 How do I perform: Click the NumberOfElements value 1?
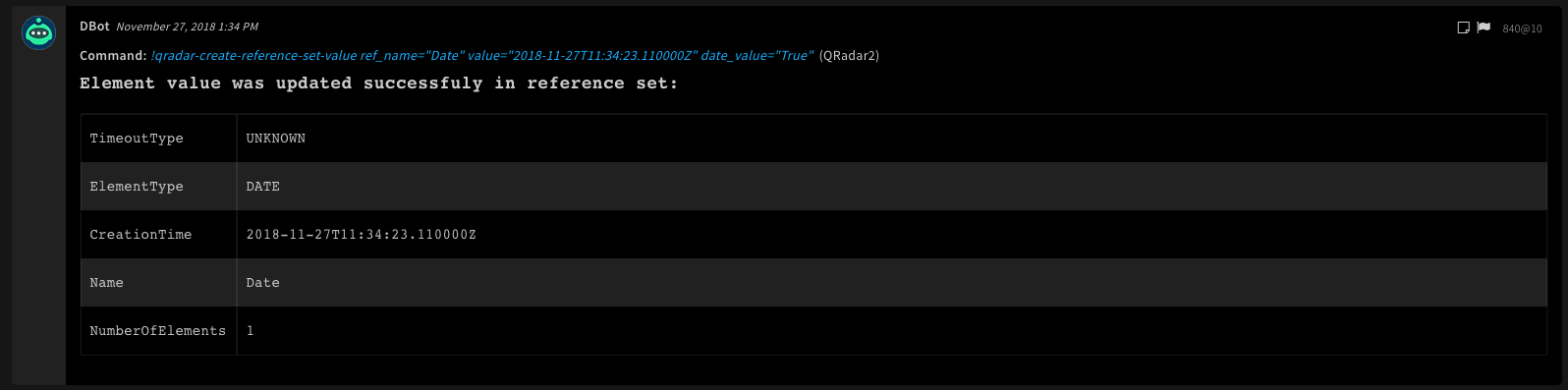point(250,331)
